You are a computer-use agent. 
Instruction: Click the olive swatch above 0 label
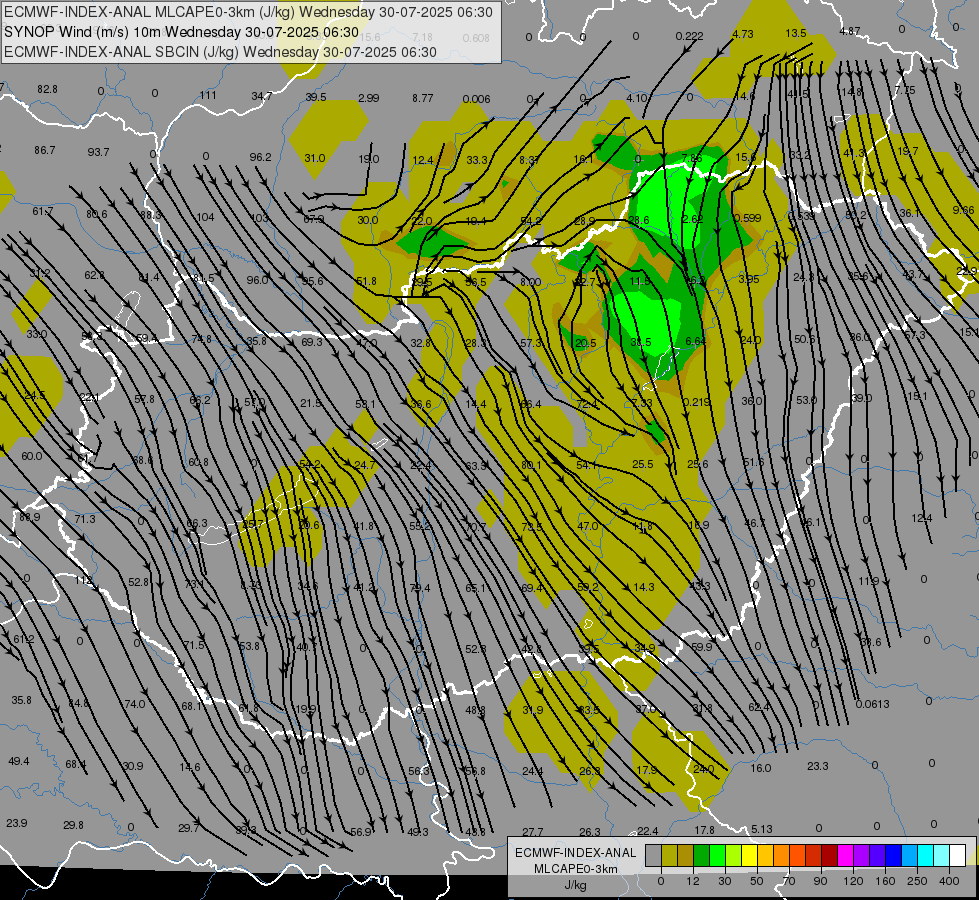point(669,856)
